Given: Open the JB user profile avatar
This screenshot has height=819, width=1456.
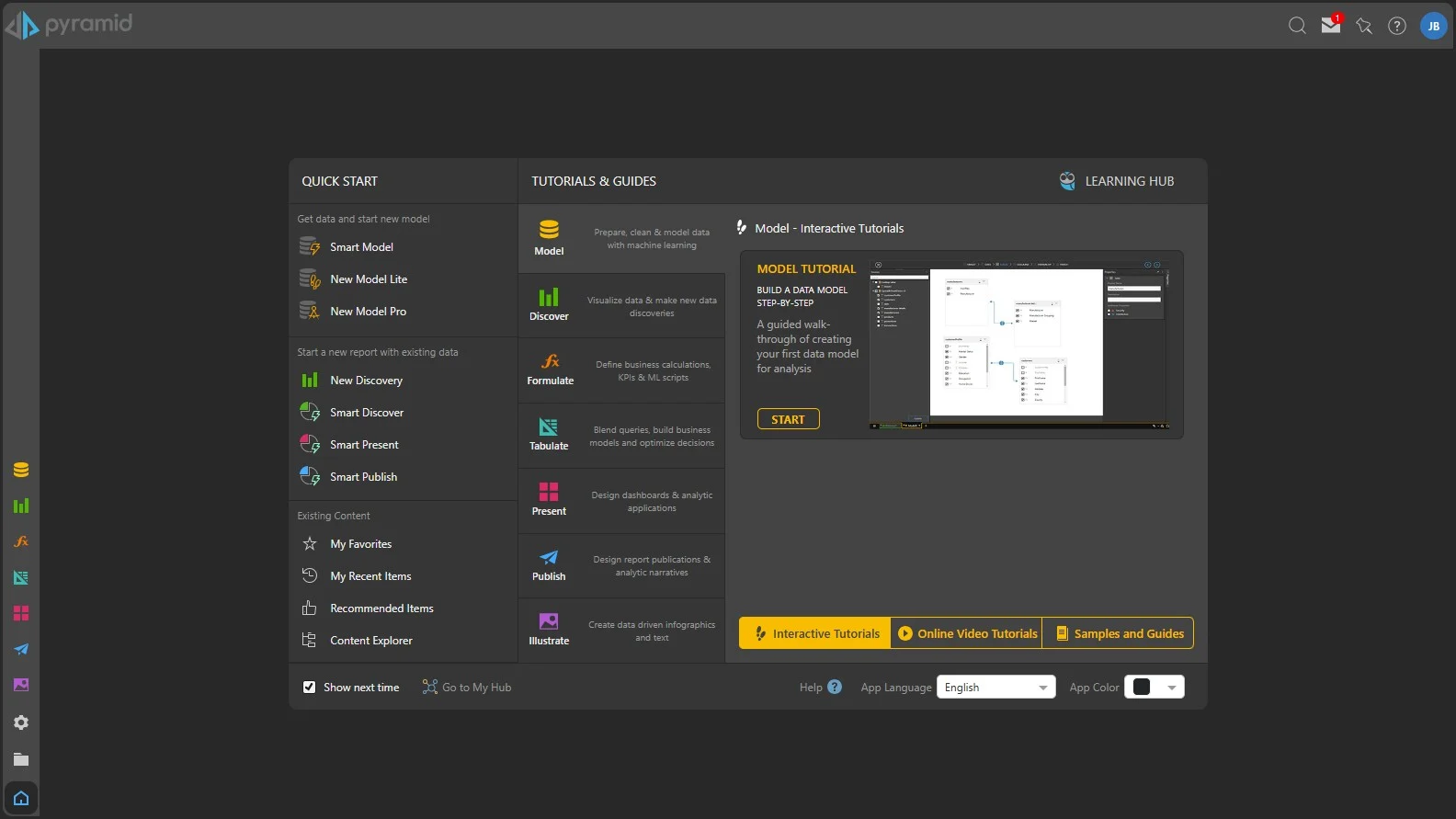Looking at the screenshot, I should (x=1434, y=26).
